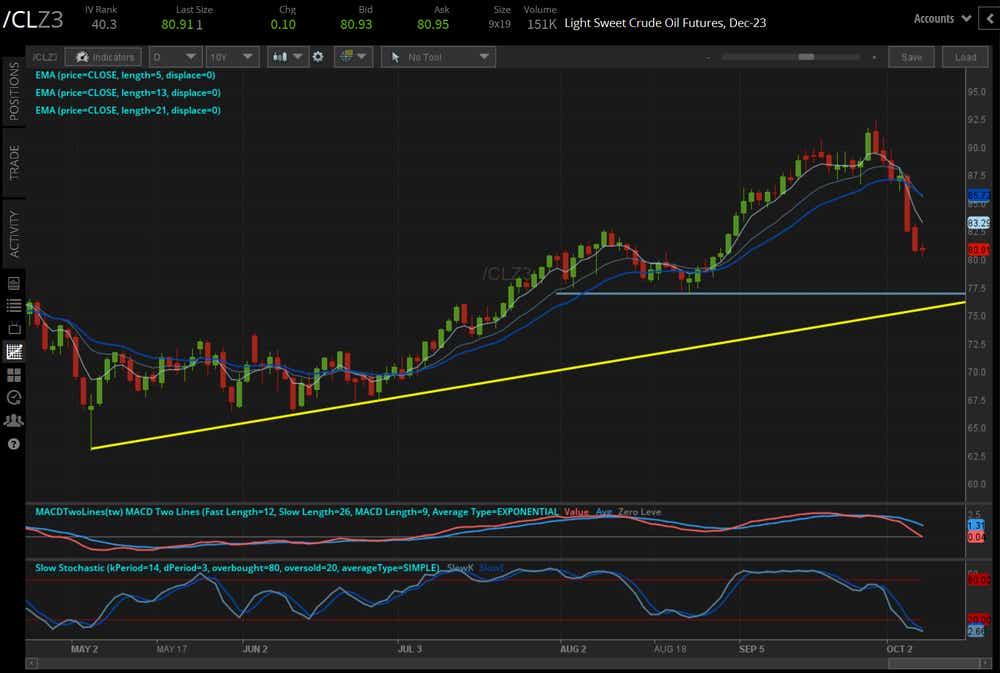Click the Light Sweet Crude Oil Futures description
Image resolution: width=1000 pixels, height=673 pixels.
pyautogui.click(x=665, y=23)
